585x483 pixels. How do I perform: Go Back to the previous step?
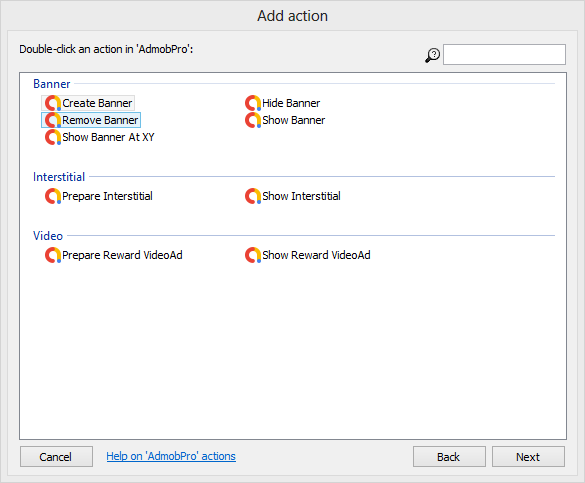pyautogui.click(x=449, y=457)
